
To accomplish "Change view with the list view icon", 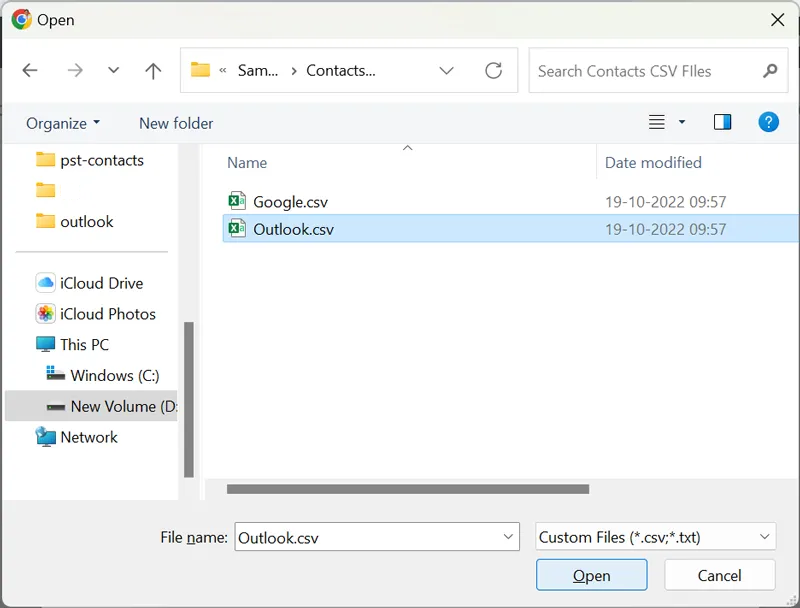I will click(x=657, y=122).
